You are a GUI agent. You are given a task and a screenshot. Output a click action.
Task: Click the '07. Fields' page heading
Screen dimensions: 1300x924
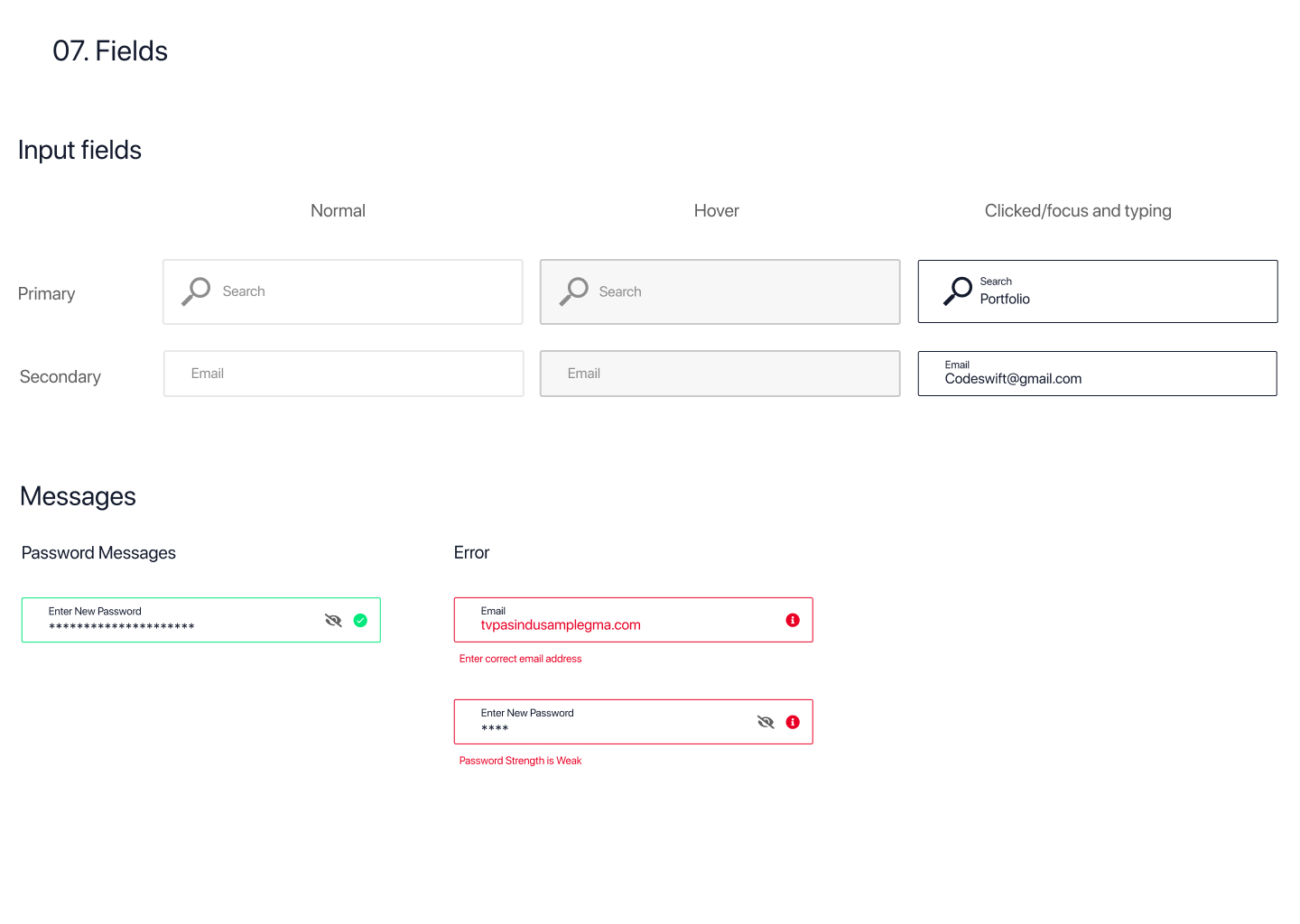point(110,51)
